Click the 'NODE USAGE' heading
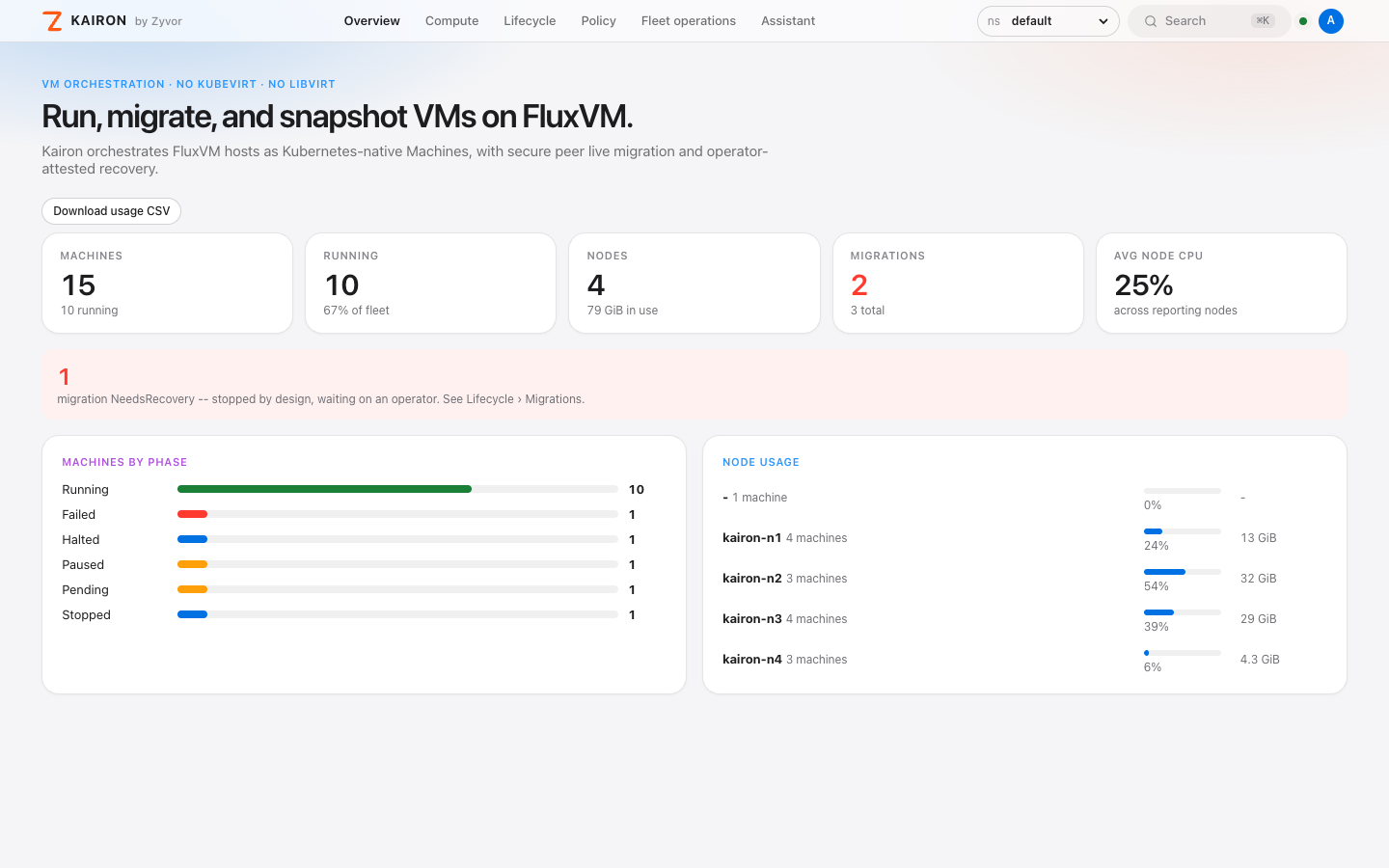This screenshot has width=1389, height=868. pos(761,463)
